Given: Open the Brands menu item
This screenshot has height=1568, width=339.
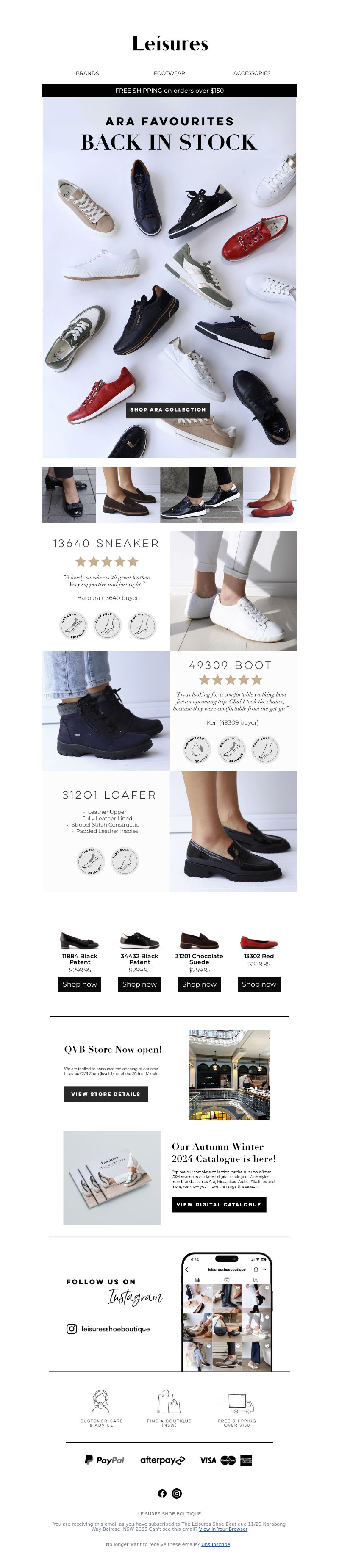Looking at the screenshot, I should (x=87, y=73).
